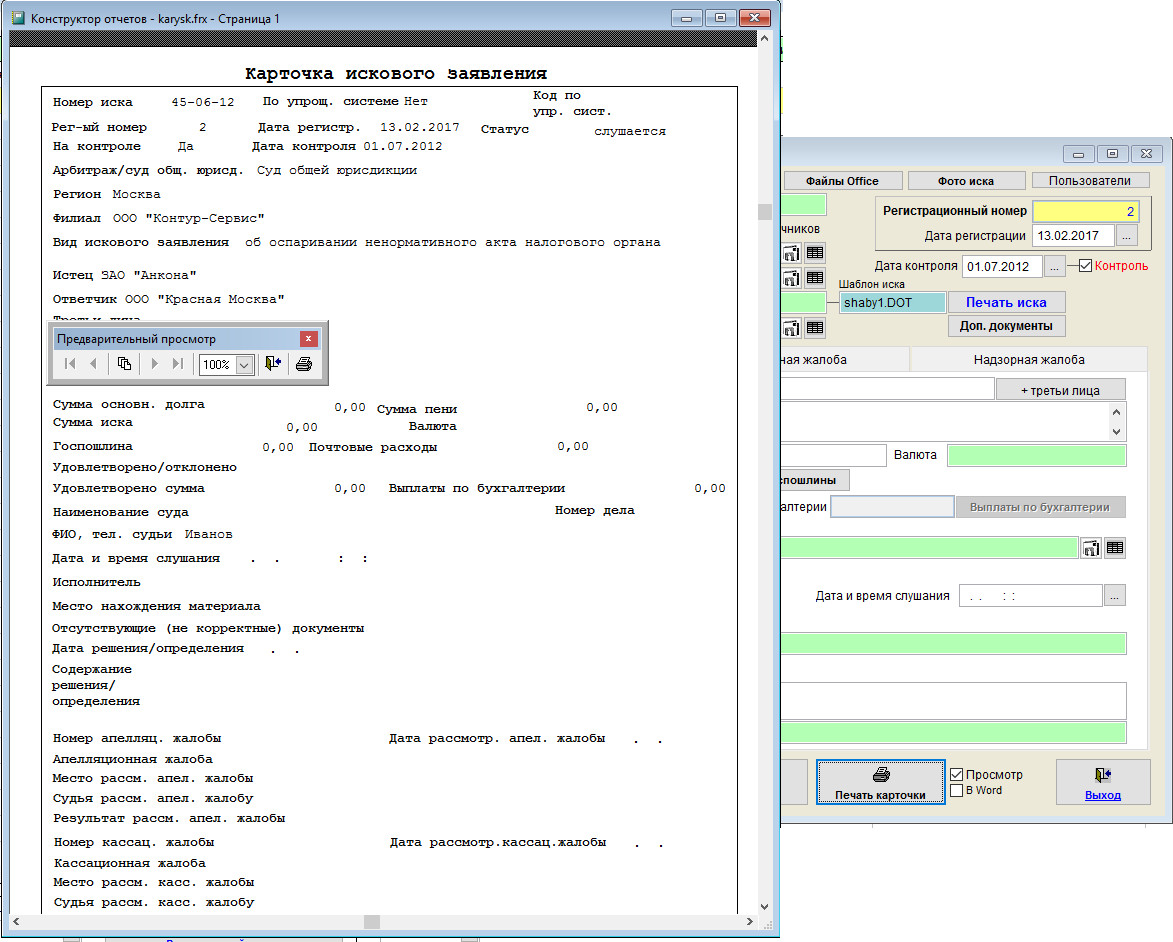
Task: Go to first page of preview
Action: (x=70, y=364)
